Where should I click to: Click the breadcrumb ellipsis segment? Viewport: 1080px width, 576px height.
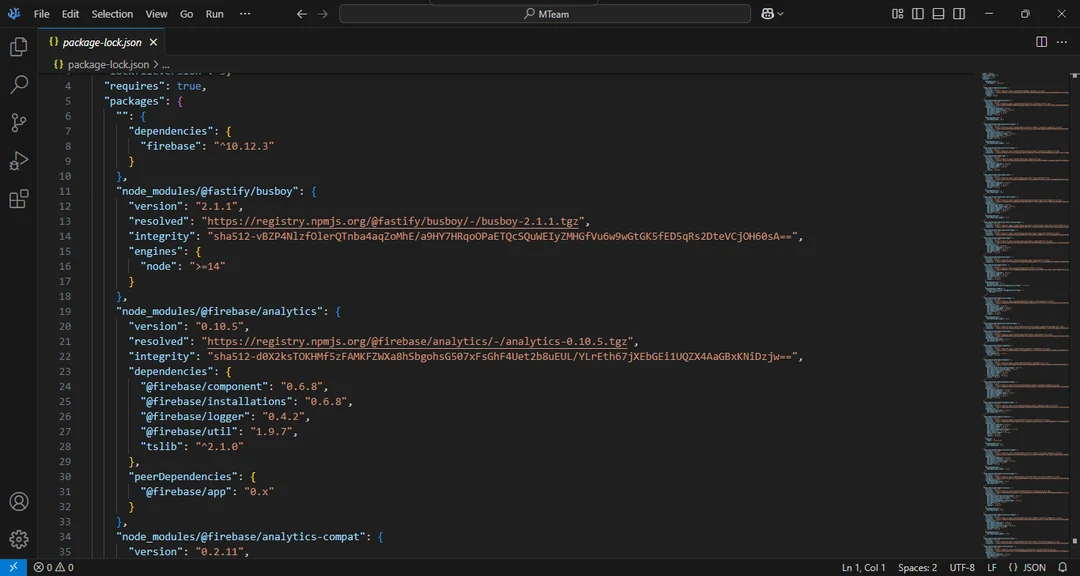[x=166, y=64]
